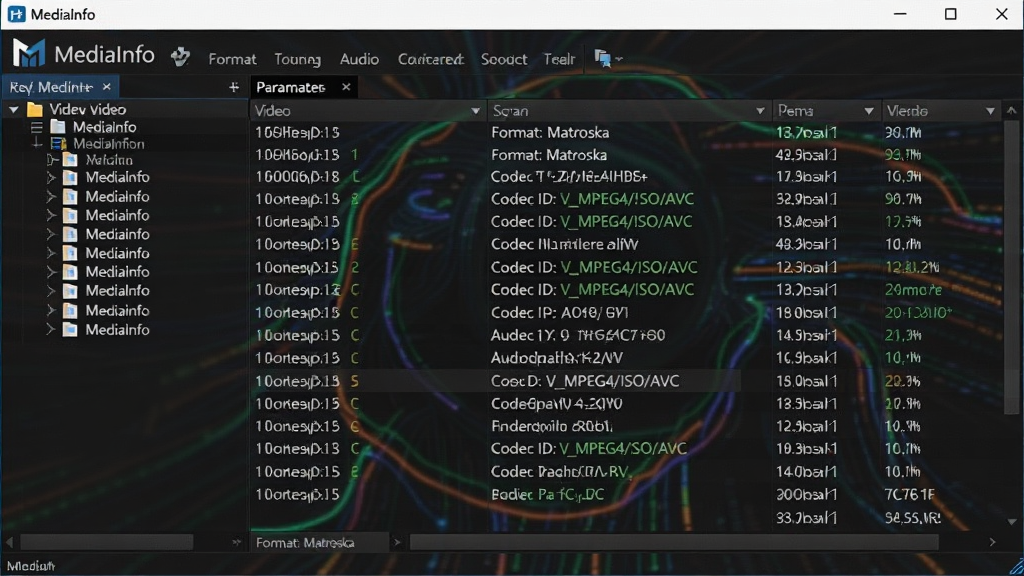Click the gear-like icon beside MediaInfo logo
1024x576 pixels.
180,57
